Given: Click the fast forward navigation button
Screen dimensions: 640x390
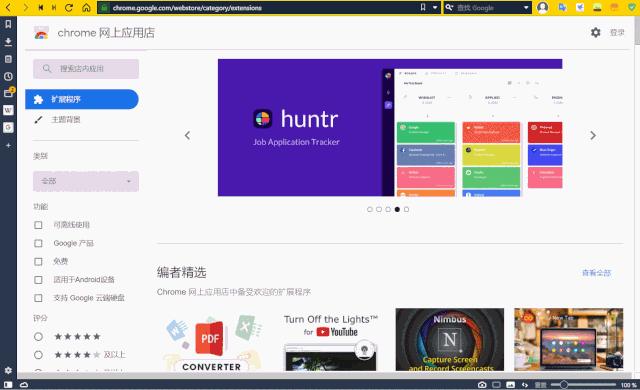Looking at the screenshot, I should click(x=54, y=7).
